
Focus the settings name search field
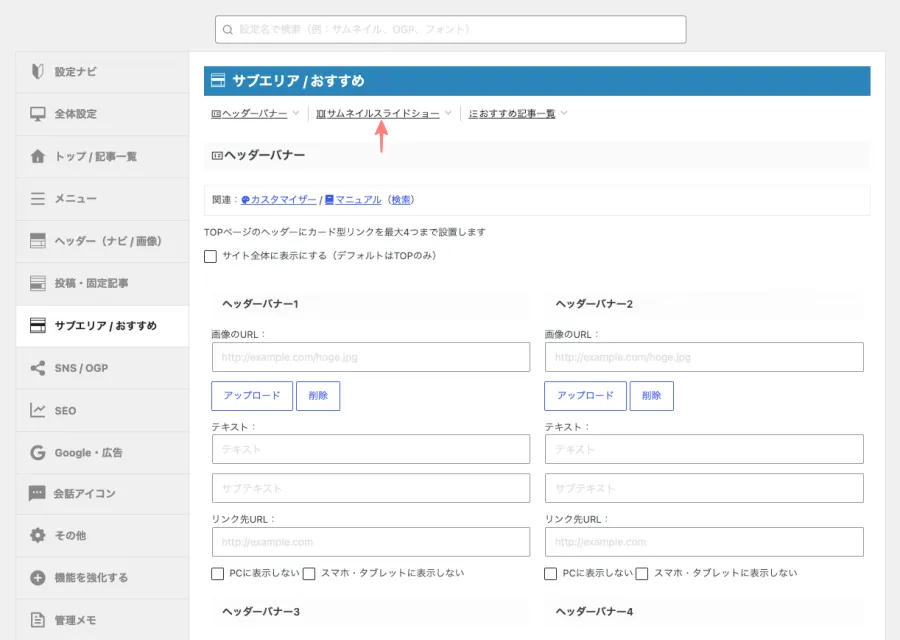[451, 30]
